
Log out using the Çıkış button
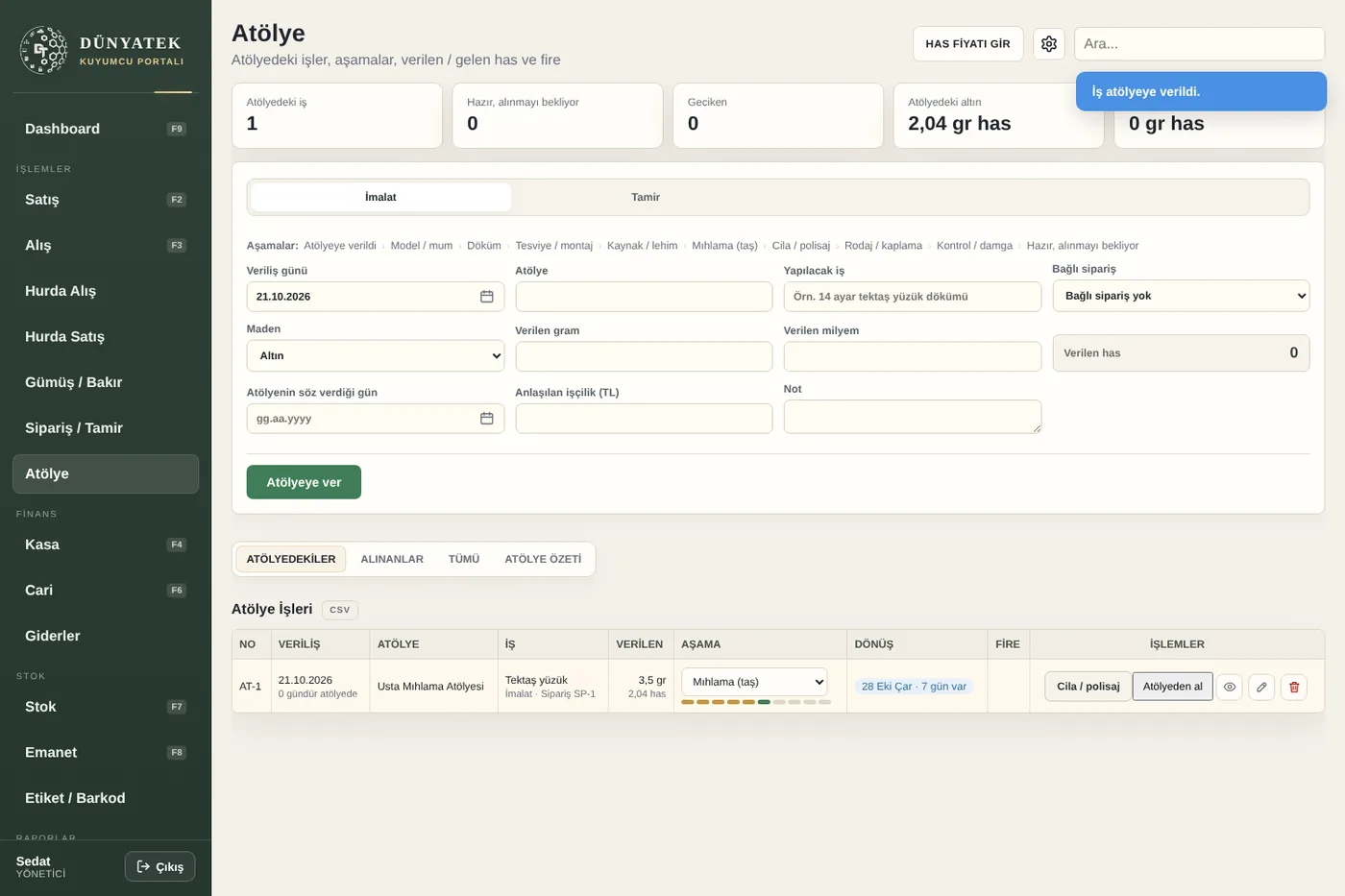click(160, 866)
